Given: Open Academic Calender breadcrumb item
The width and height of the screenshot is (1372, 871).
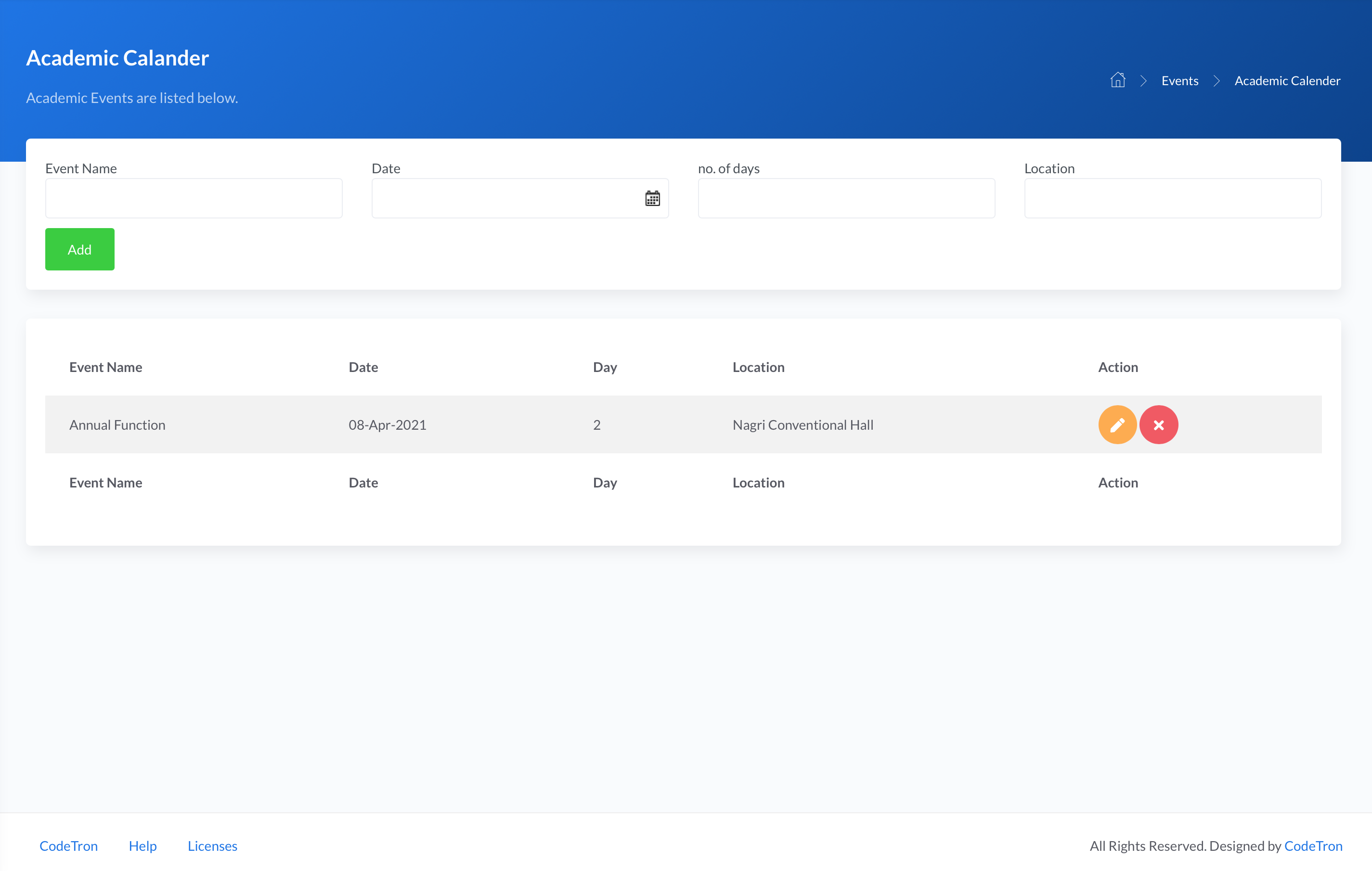Looking at the screenshot, I should (1286, 81).
